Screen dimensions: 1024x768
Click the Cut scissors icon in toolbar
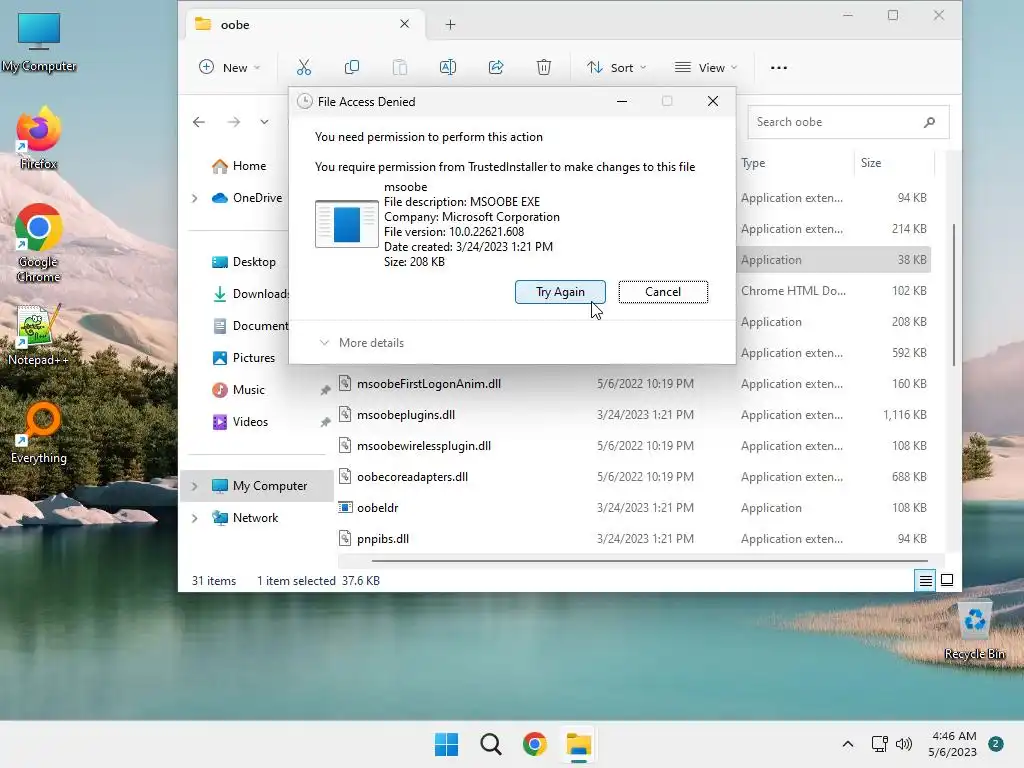coord(304,67)
